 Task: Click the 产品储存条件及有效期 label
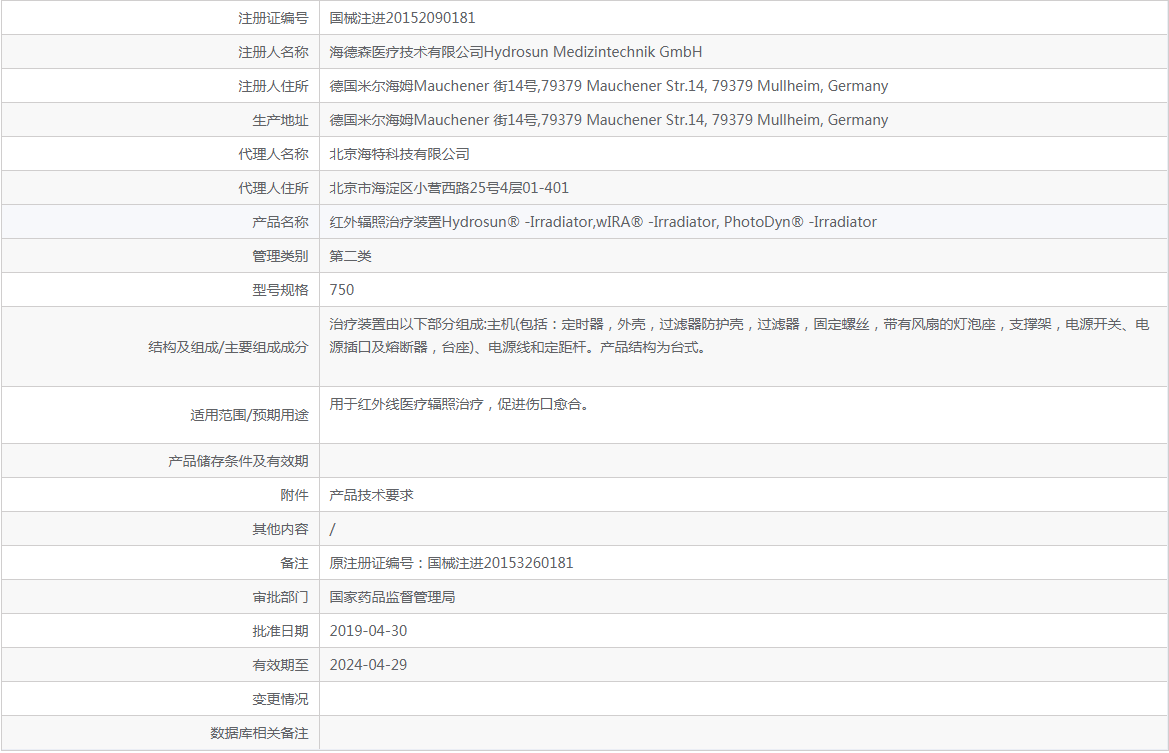[x=238, y=461]
